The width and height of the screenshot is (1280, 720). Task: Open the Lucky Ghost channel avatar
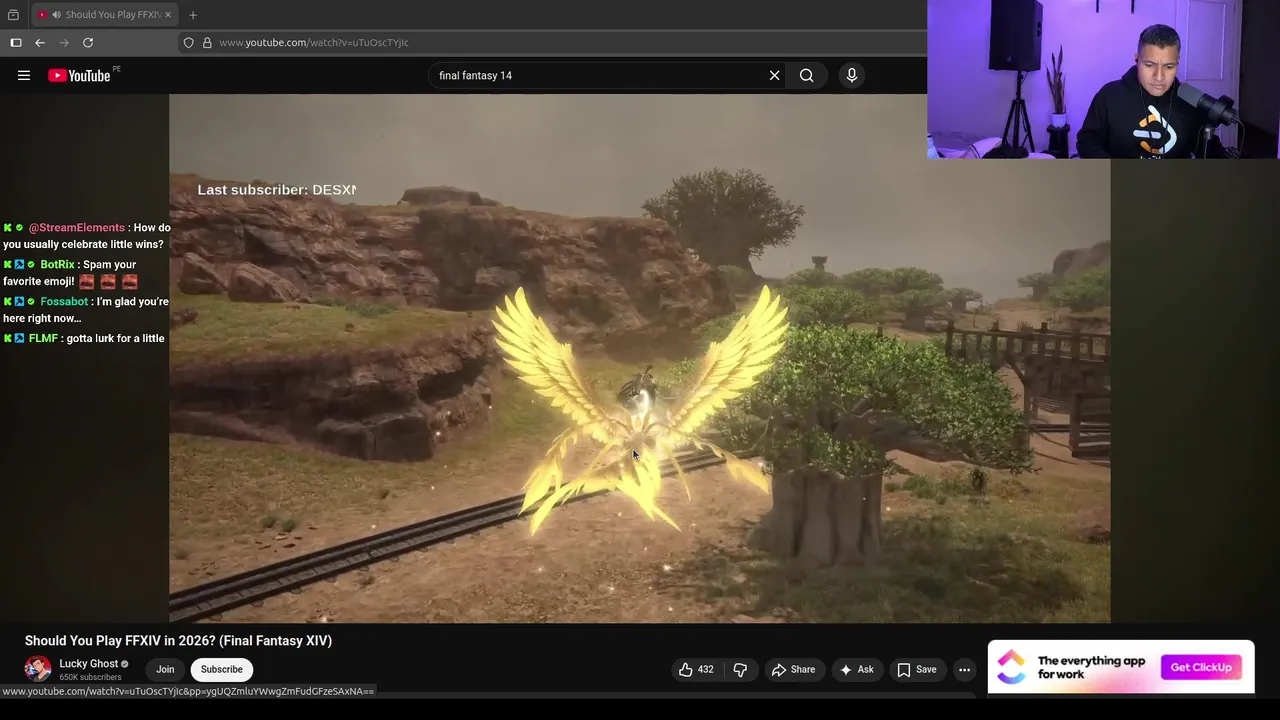point(38,669)
